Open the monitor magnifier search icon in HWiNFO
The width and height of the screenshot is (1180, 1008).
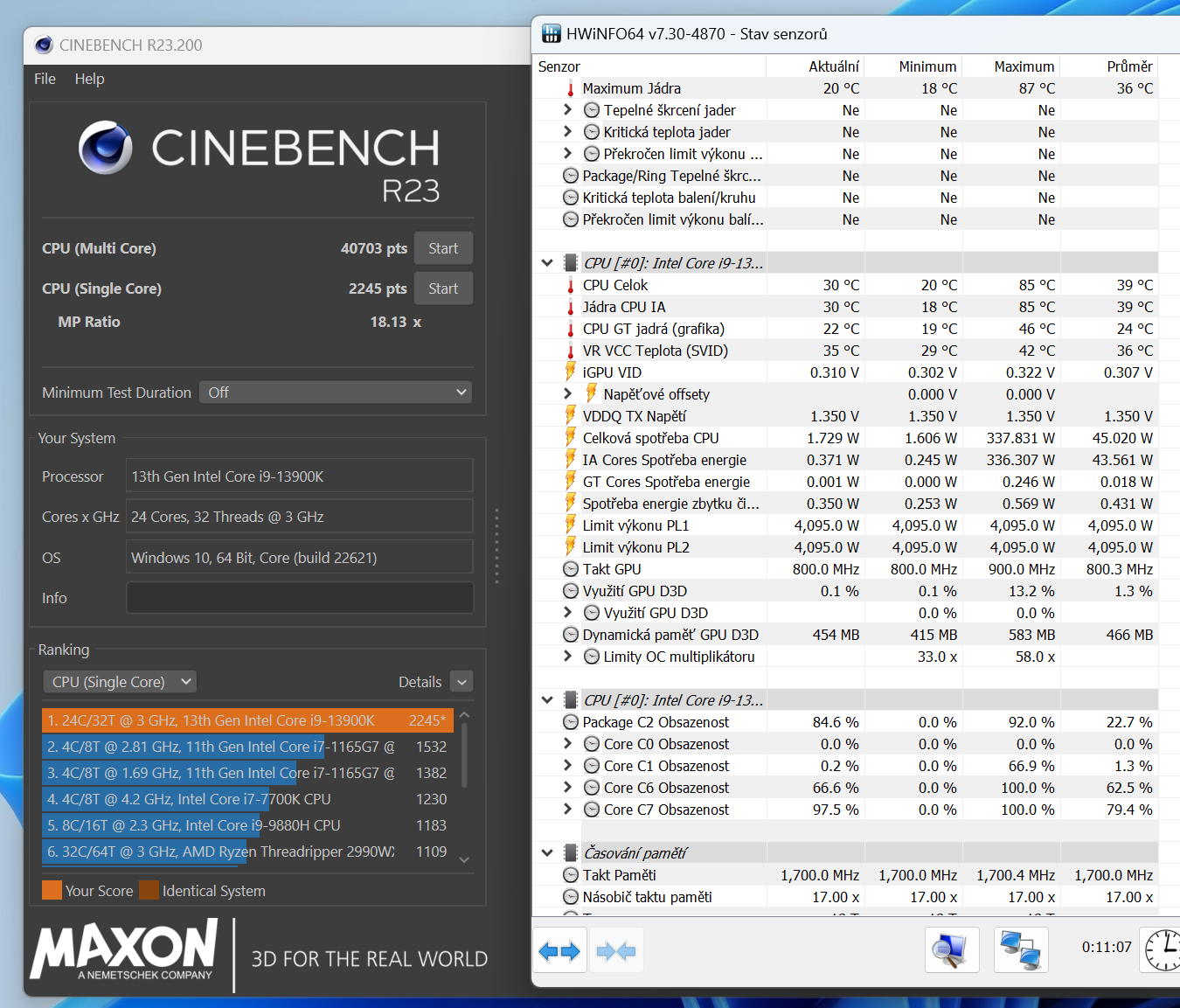point(952,950)
